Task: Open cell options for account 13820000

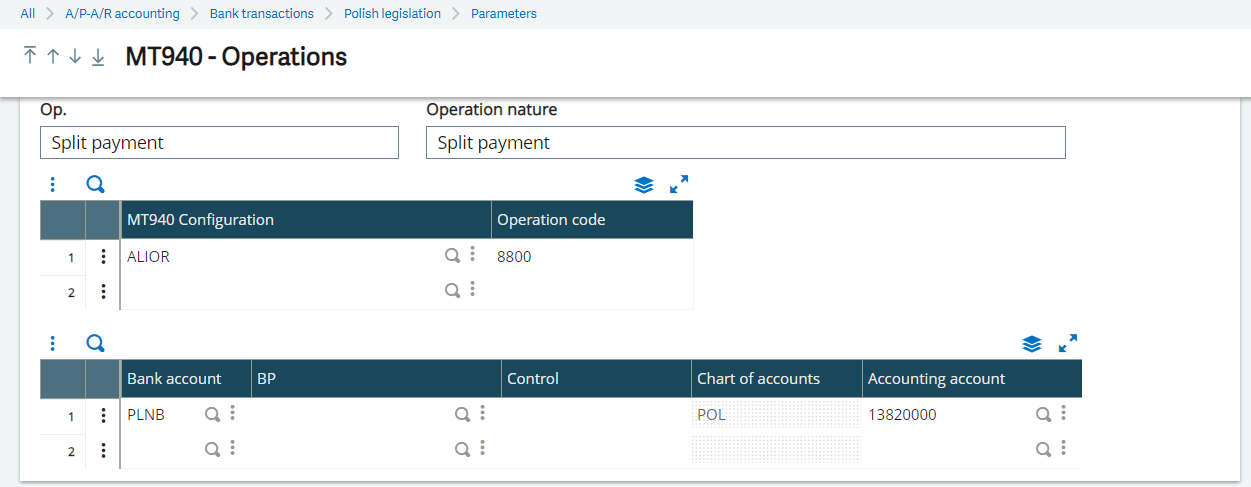Action: 1063,413
